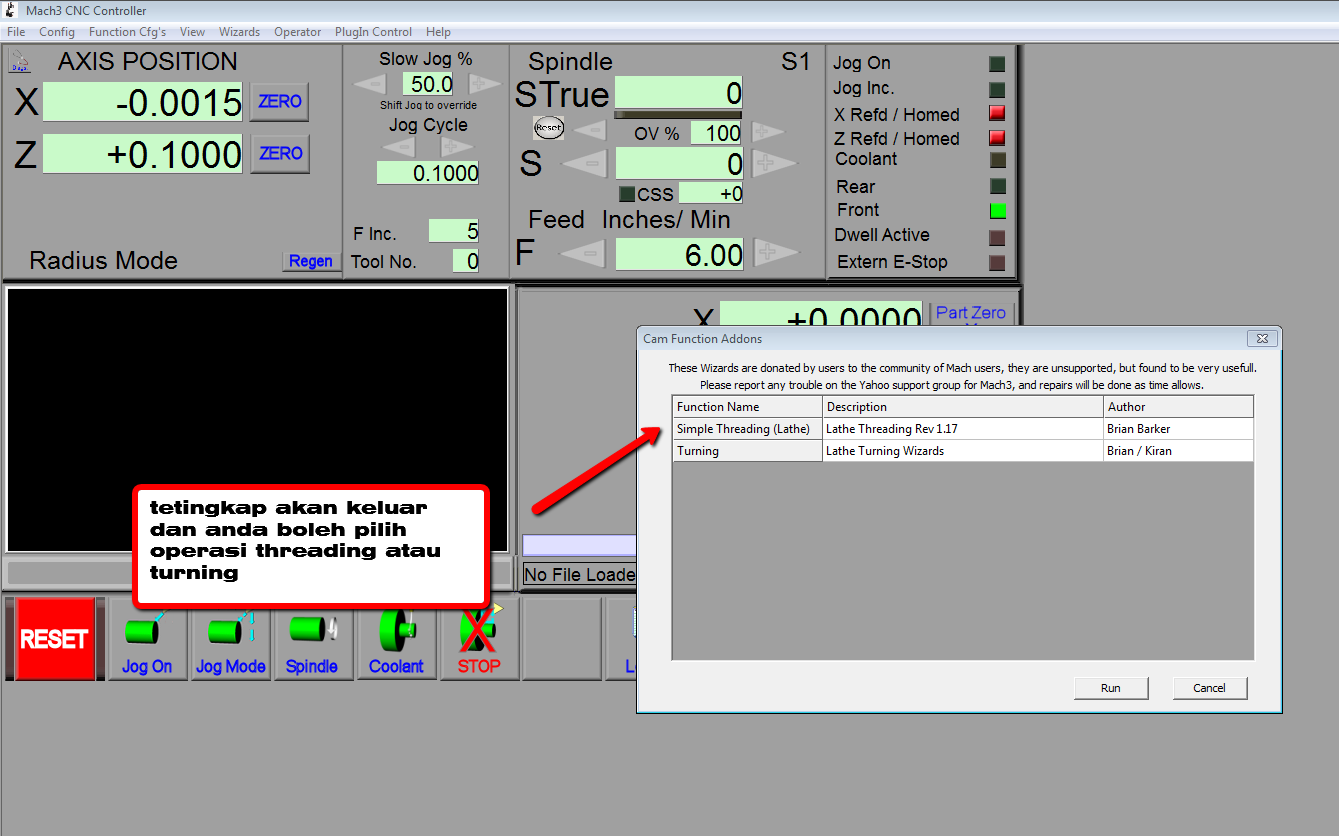Viewport: 1339px width, 836px height.
Task: Turn on Coolant via its icon
Action: pos(395,630)
